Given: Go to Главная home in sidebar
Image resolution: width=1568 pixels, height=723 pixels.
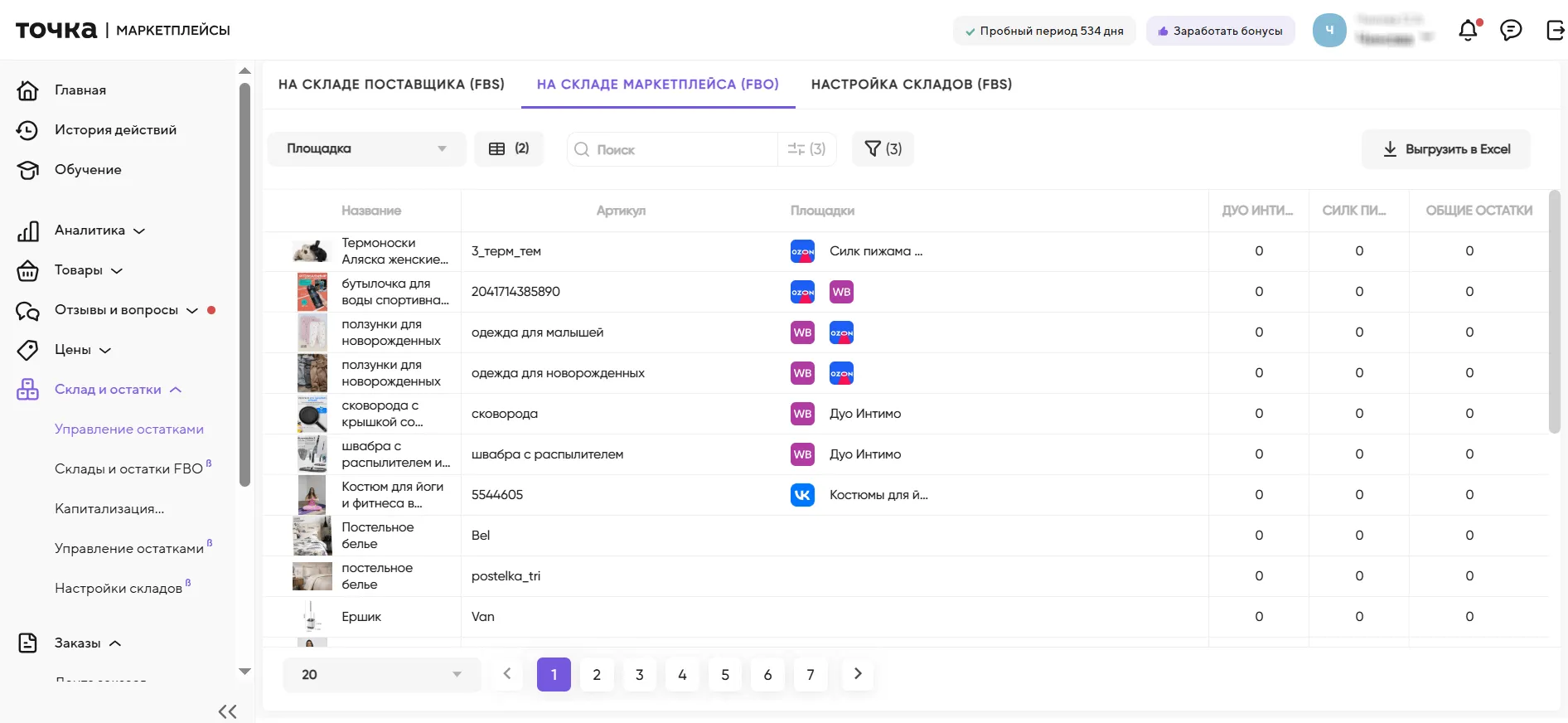Looking at the screenshot, I should (x=80, y=90).
